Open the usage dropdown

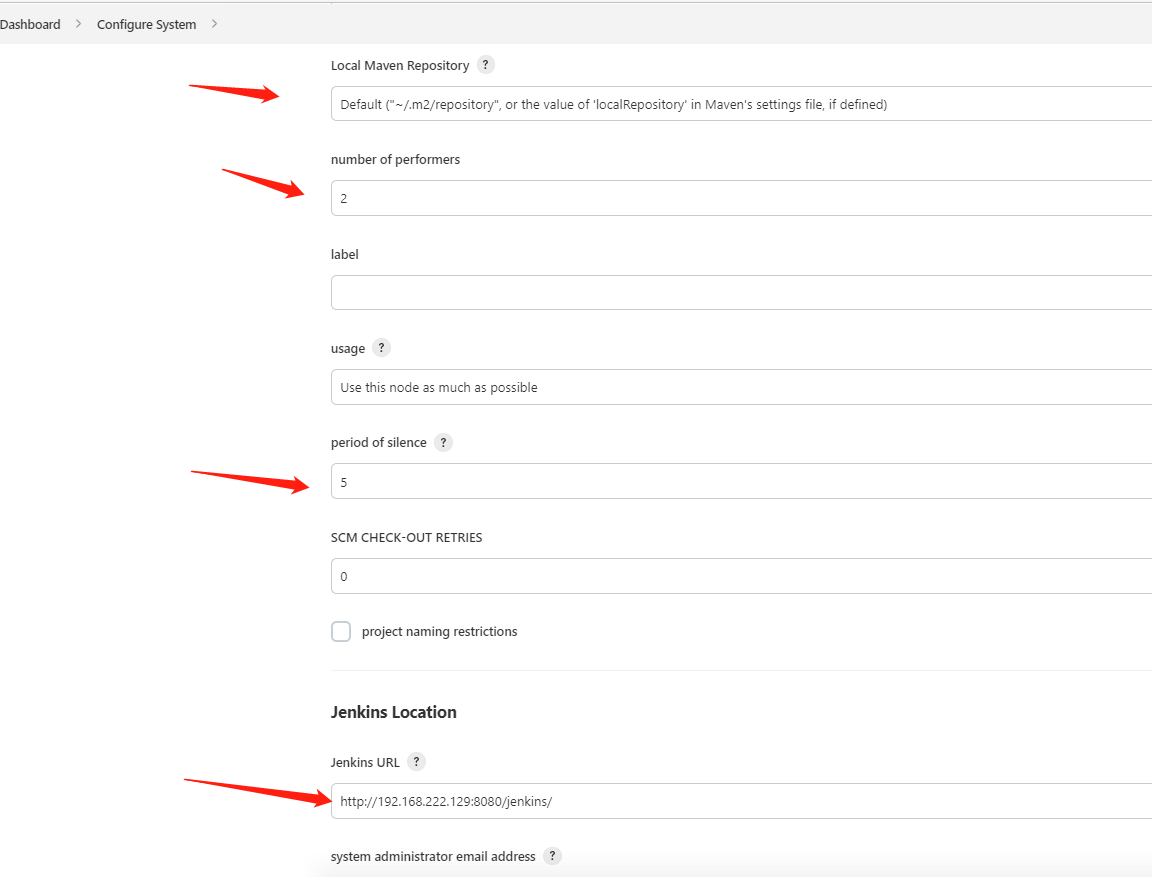click(x=741, y=387)
